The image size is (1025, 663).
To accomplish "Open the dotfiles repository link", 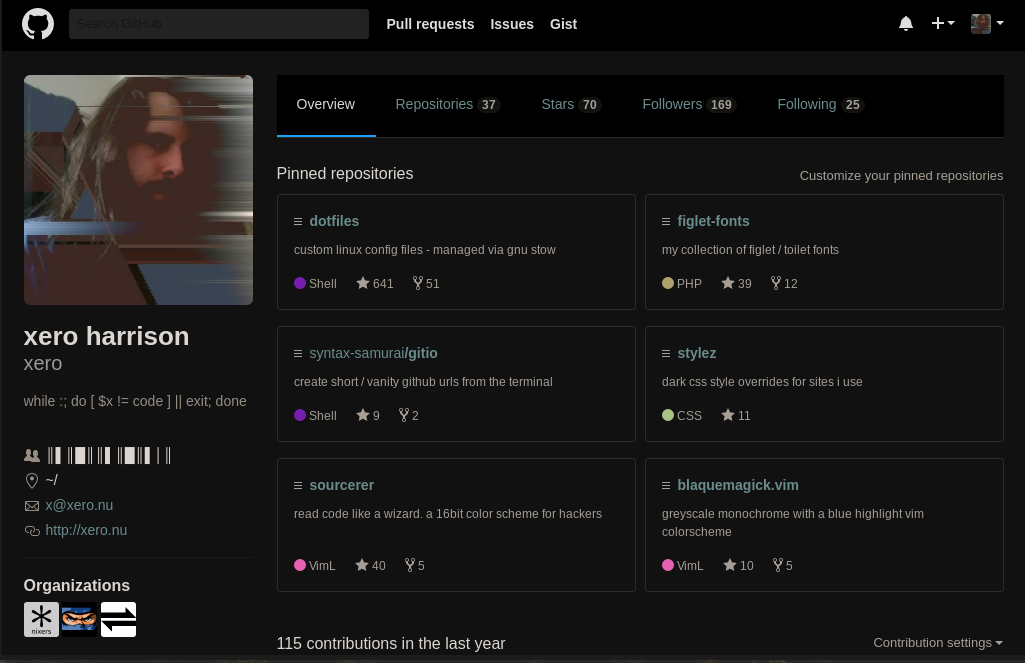I will click(x=334, y=221).
